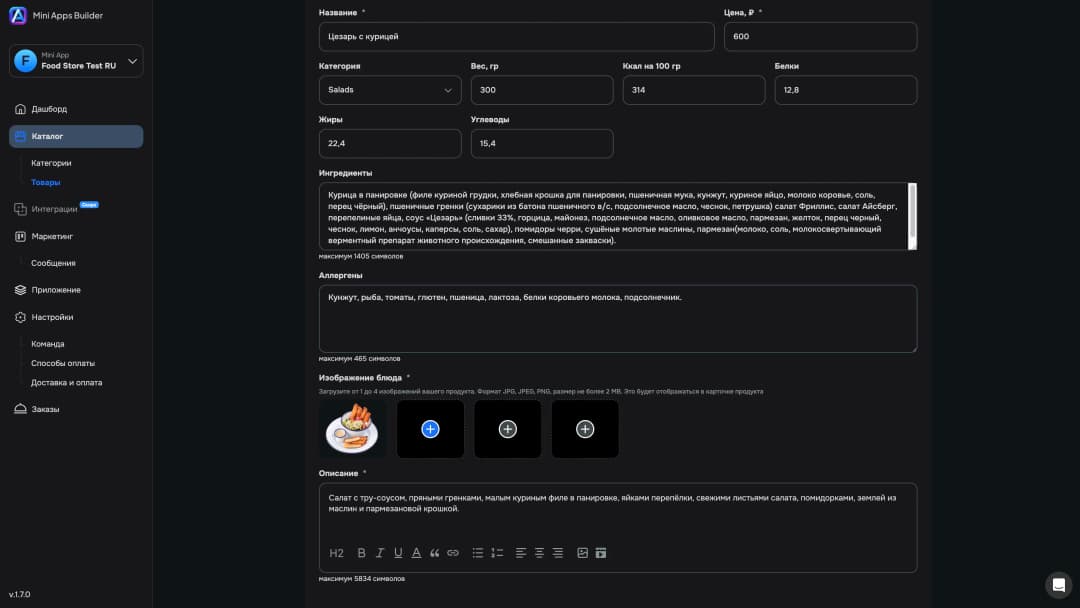
Task: Open the chat support widget
Action: pos(1057,585)
